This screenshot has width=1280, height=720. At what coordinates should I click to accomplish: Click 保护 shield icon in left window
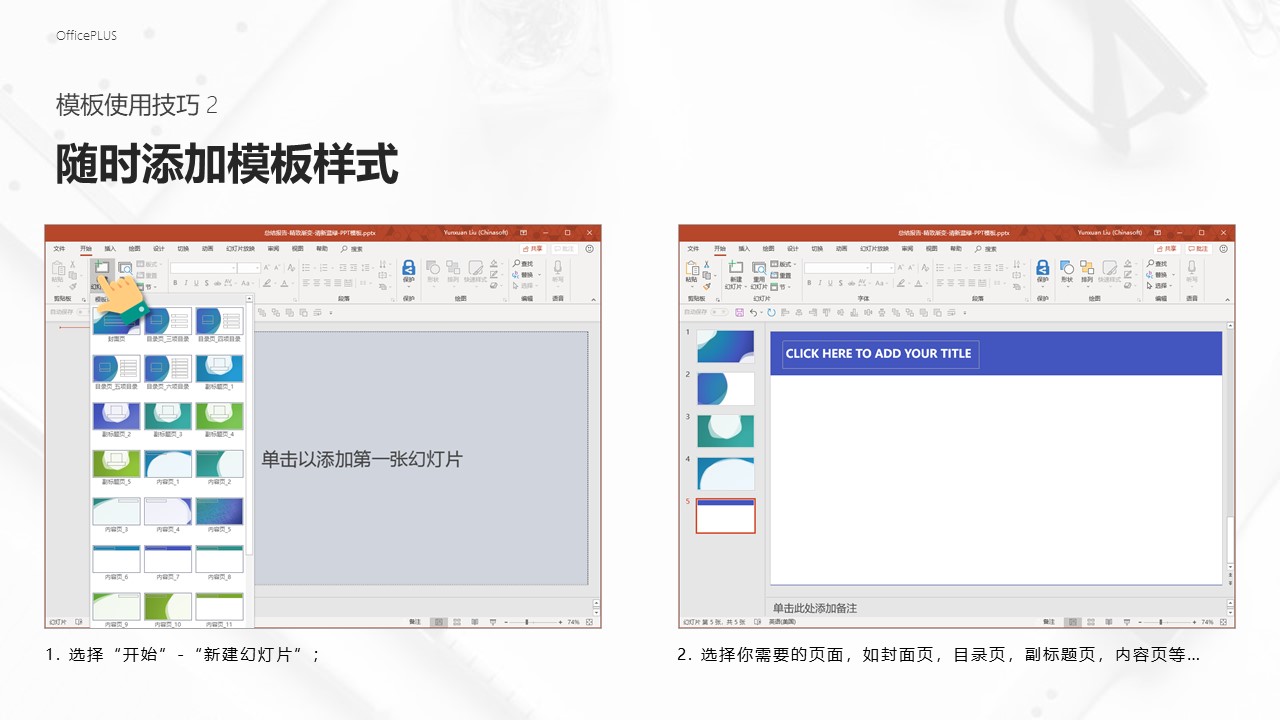click(x=409, y=267)
